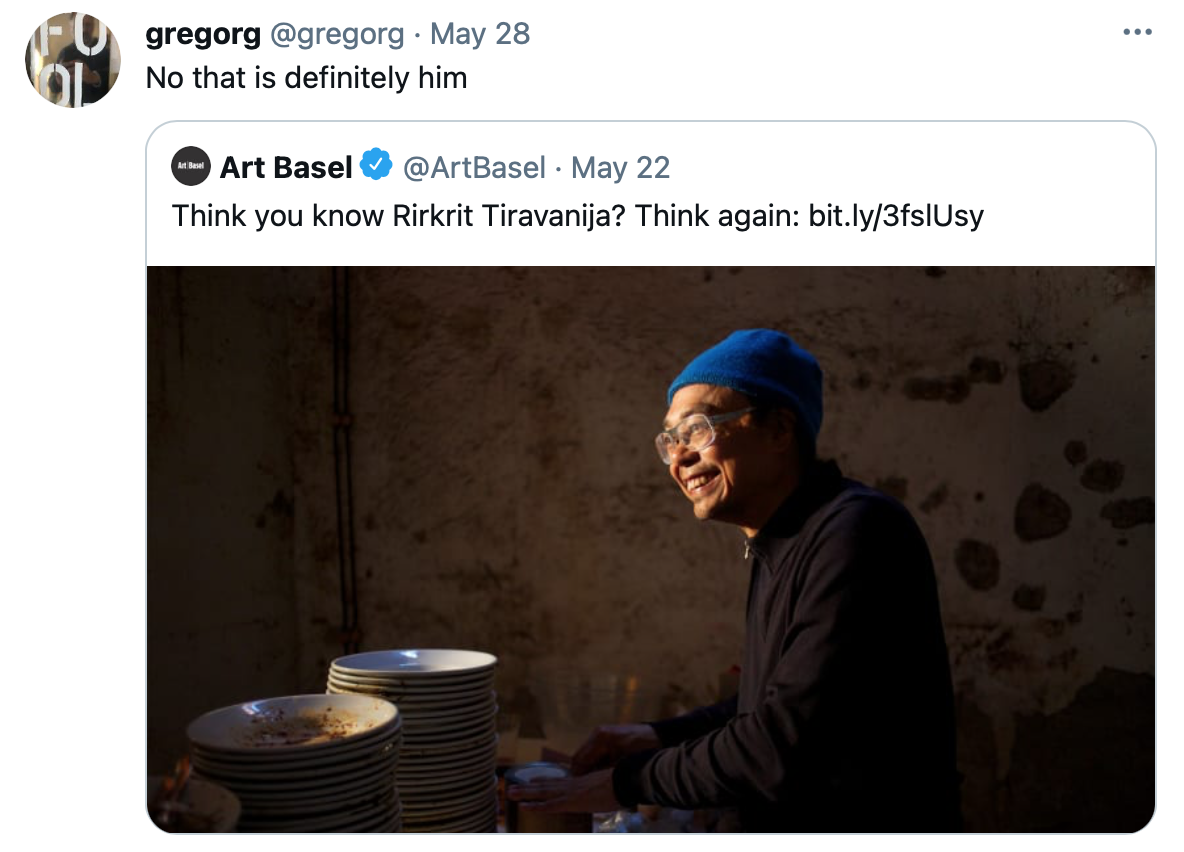
Task: Click the Art Basel account name
Action: click(285, 167)
